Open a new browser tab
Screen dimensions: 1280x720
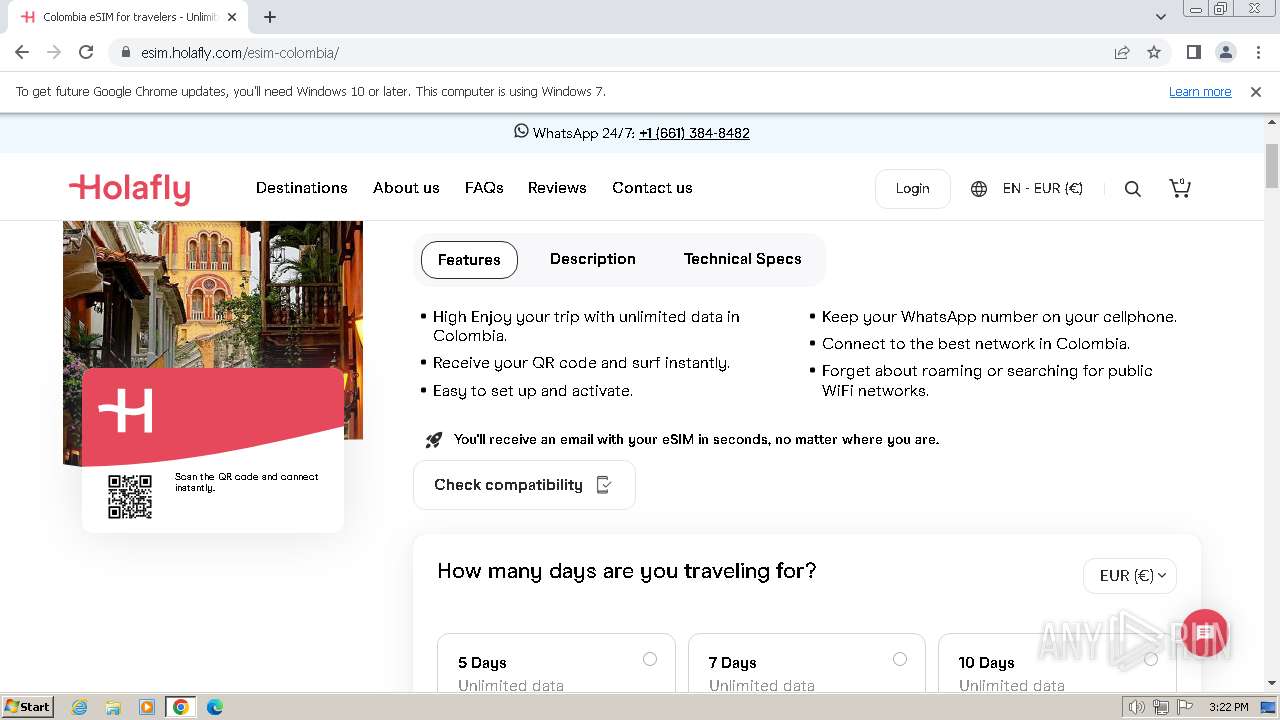270,17
